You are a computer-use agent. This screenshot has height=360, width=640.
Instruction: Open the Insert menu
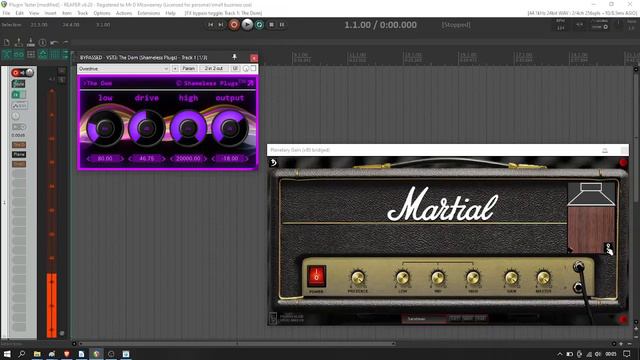click(x=51, y=13)
